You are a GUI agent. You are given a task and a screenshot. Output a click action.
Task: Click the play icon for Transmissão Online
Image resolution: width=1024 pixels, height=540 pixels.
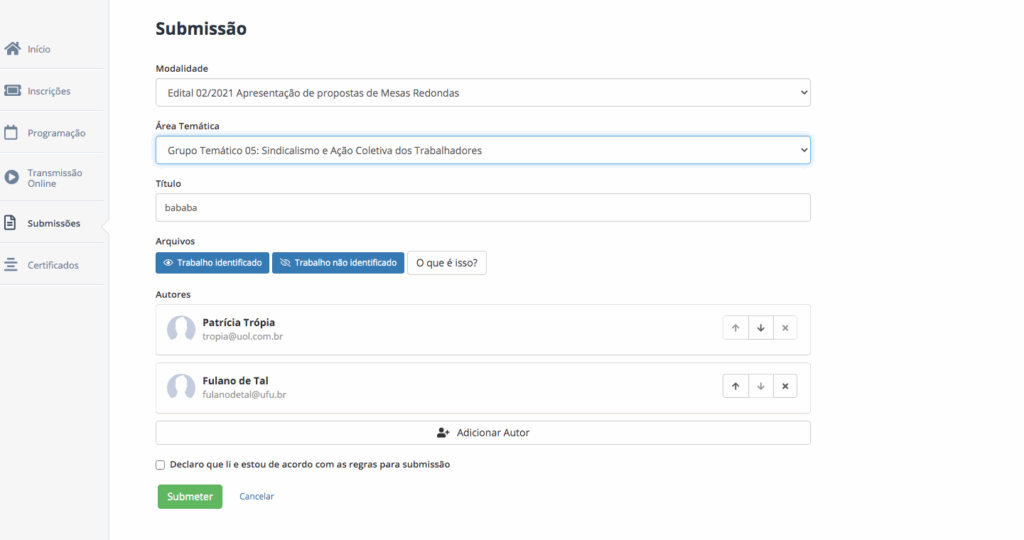pyautogui.click(x=12, y=177)
